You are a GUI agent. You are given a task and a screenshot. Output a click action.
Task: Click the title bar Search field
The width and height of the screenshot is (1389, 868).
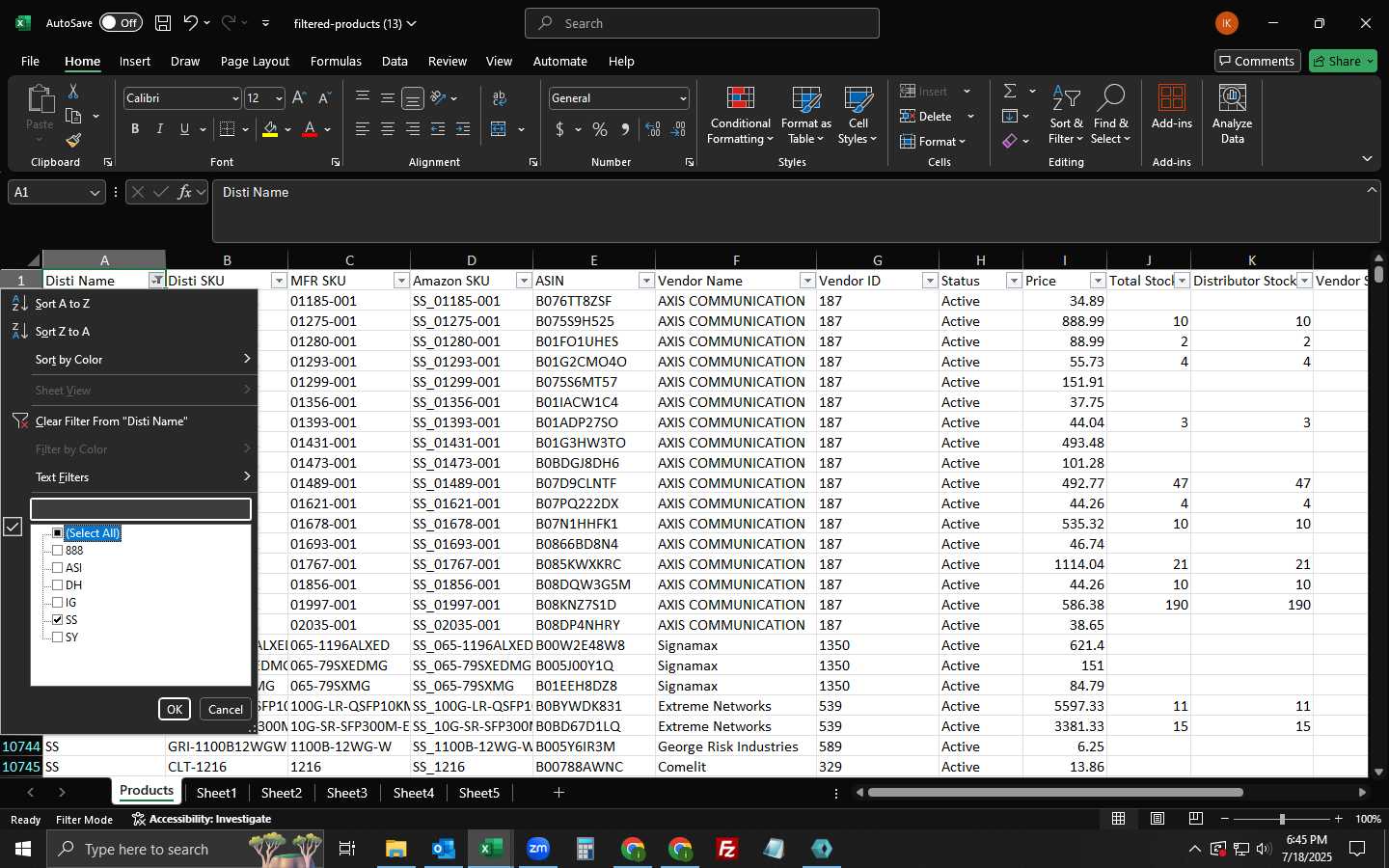coord(702,23)
